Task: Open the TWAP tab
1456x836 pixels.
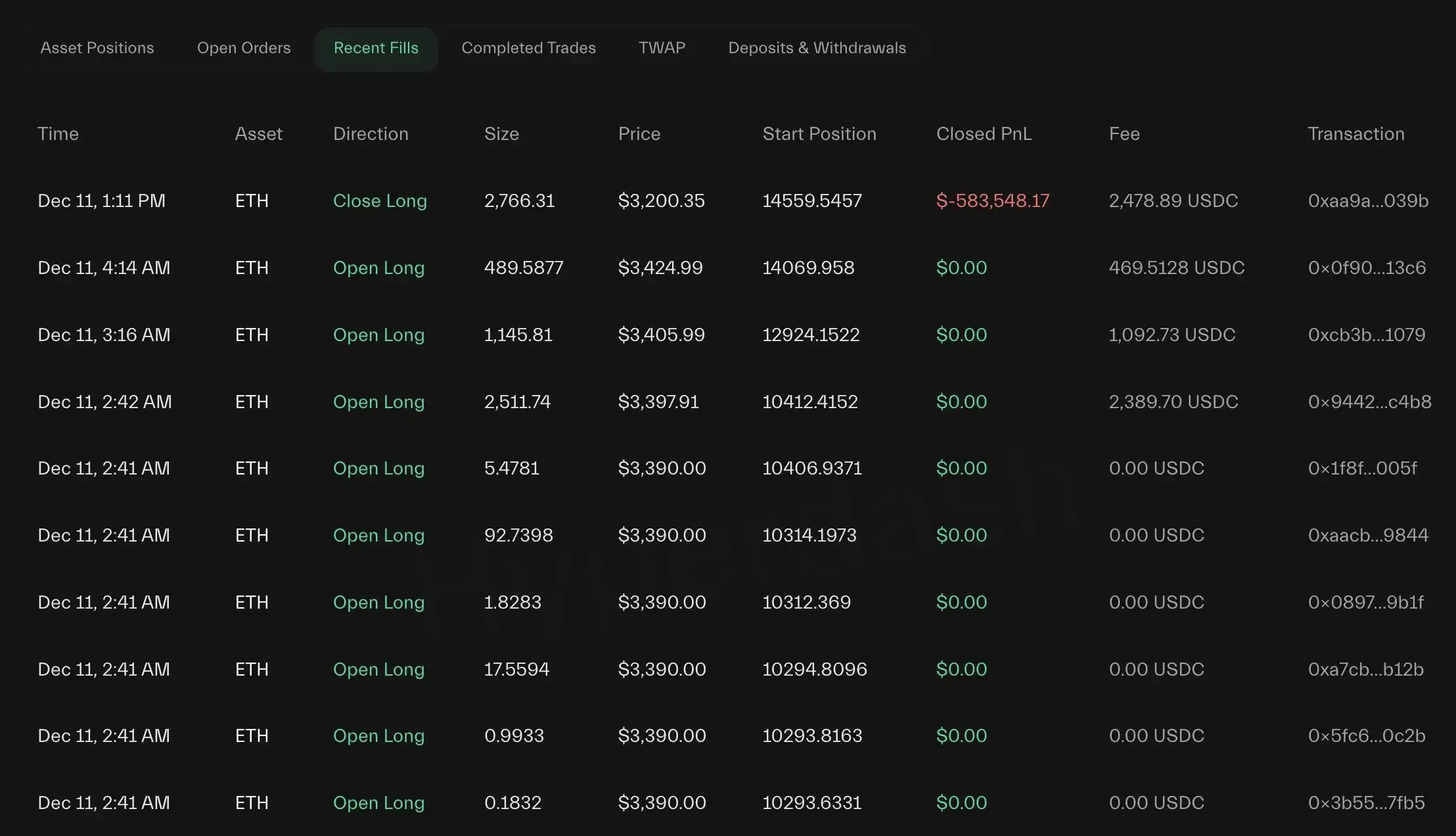Action: coord(662,48)
